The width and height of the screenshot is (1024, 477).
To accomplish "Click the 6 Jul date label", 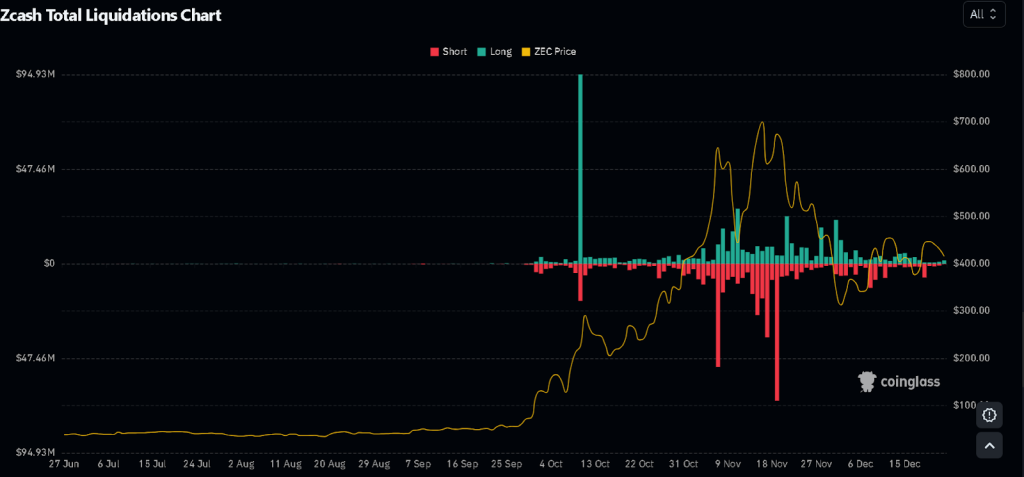I will tap(108, 465).
